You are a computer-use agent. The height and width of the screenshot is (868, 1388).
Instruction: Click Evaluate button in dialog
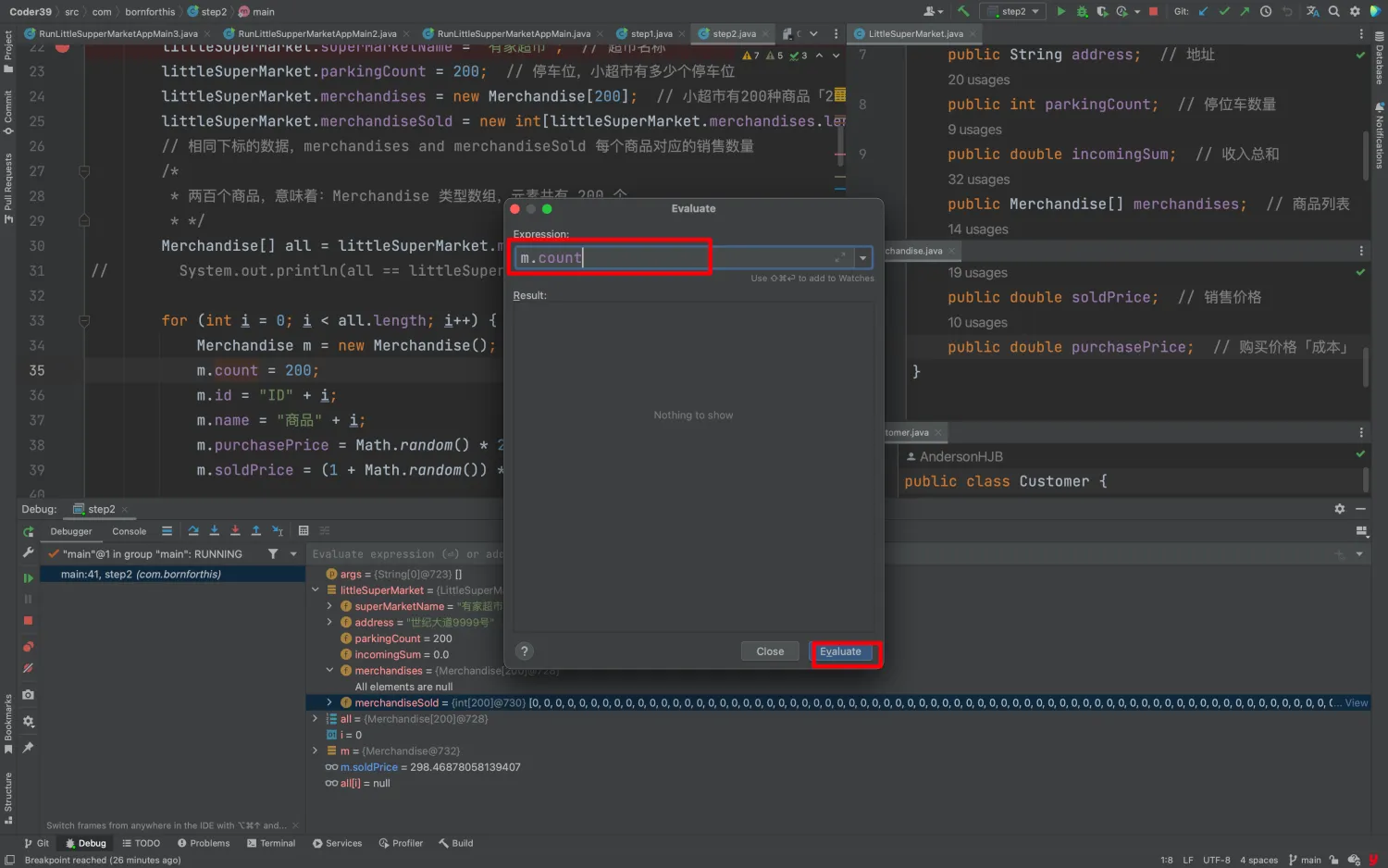(x=840, y=651)
